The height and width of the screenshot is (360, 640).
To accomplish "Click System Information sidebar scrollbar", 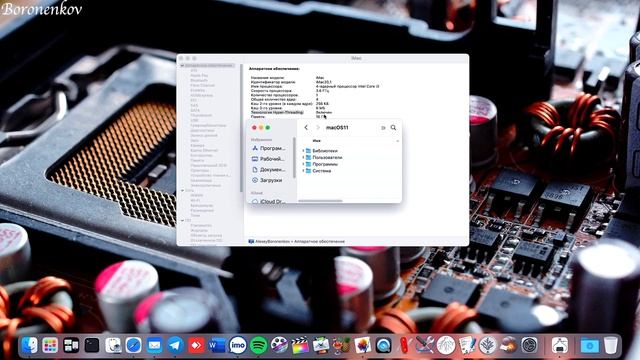I will point(241,127).
